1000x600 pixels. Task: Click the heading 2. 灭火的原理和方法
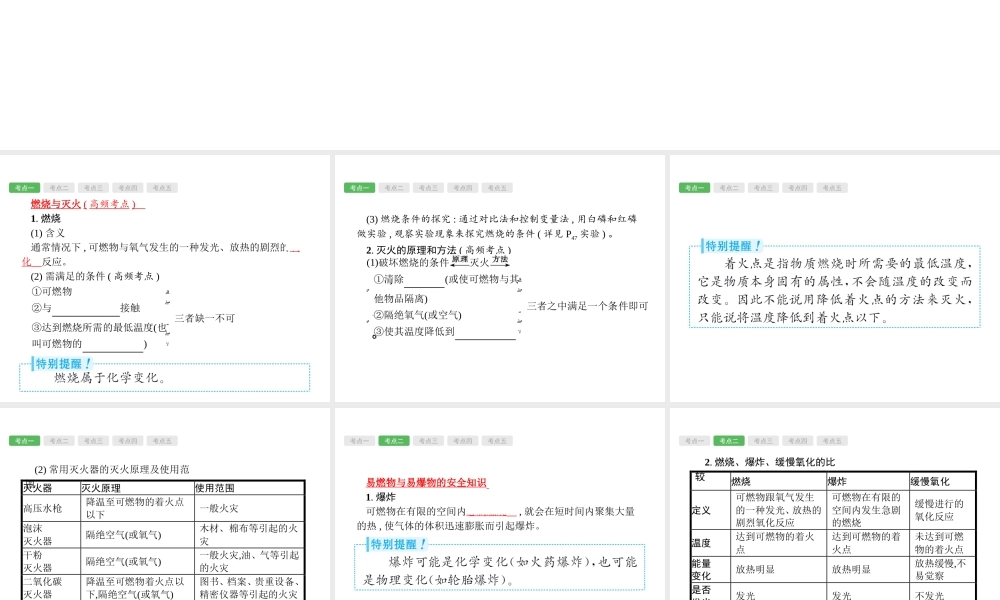439,250
